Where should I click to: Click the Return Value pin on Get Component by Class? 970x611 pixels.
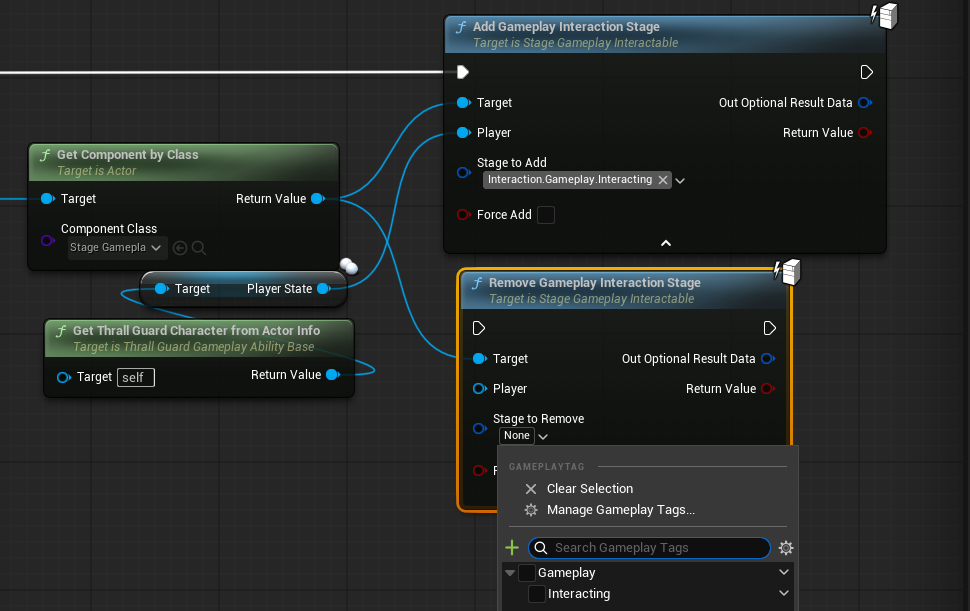coord(318,198)
